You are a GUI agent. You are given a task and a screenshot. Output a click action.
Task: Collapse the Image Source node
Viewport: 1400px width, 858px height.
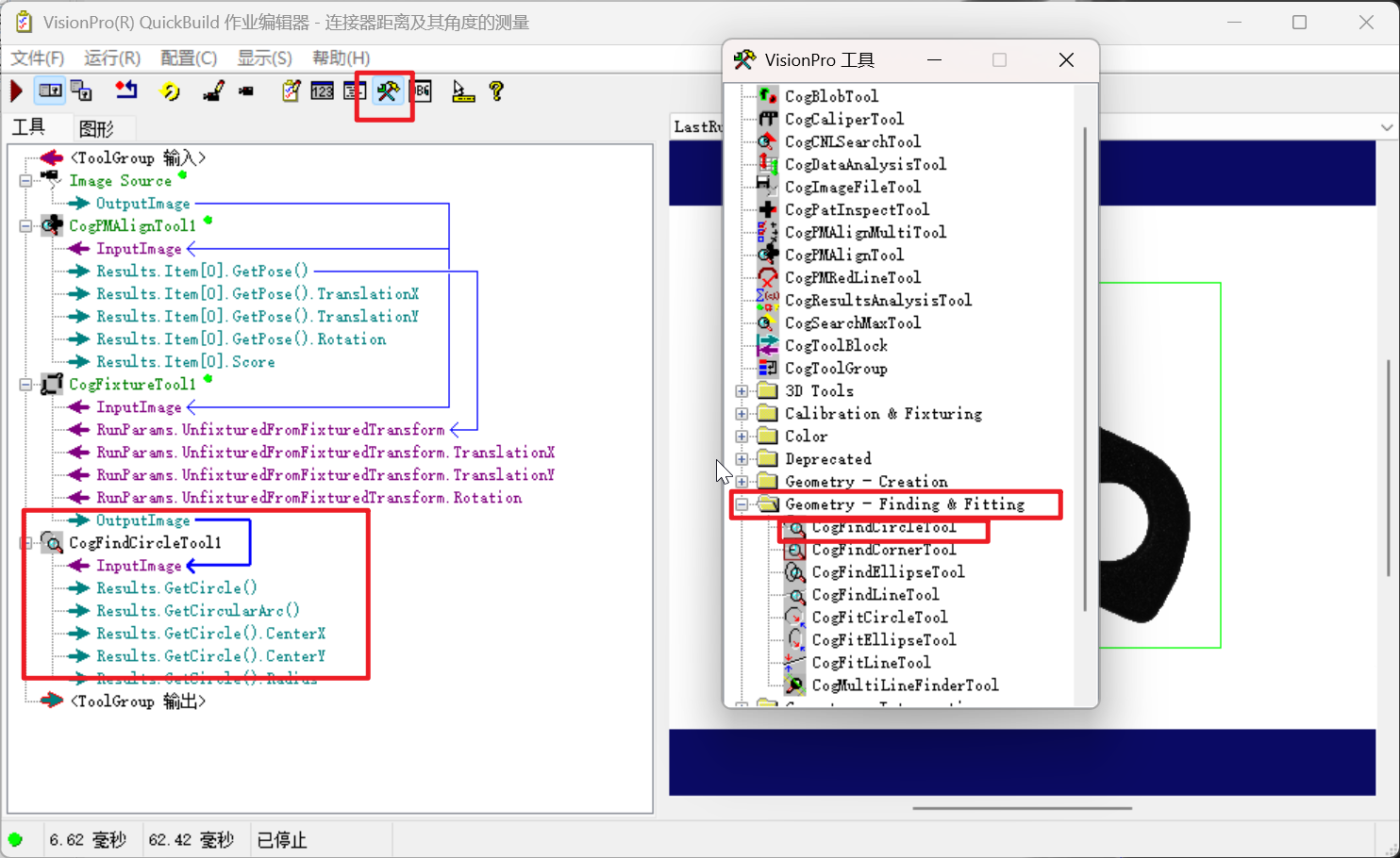26,180
